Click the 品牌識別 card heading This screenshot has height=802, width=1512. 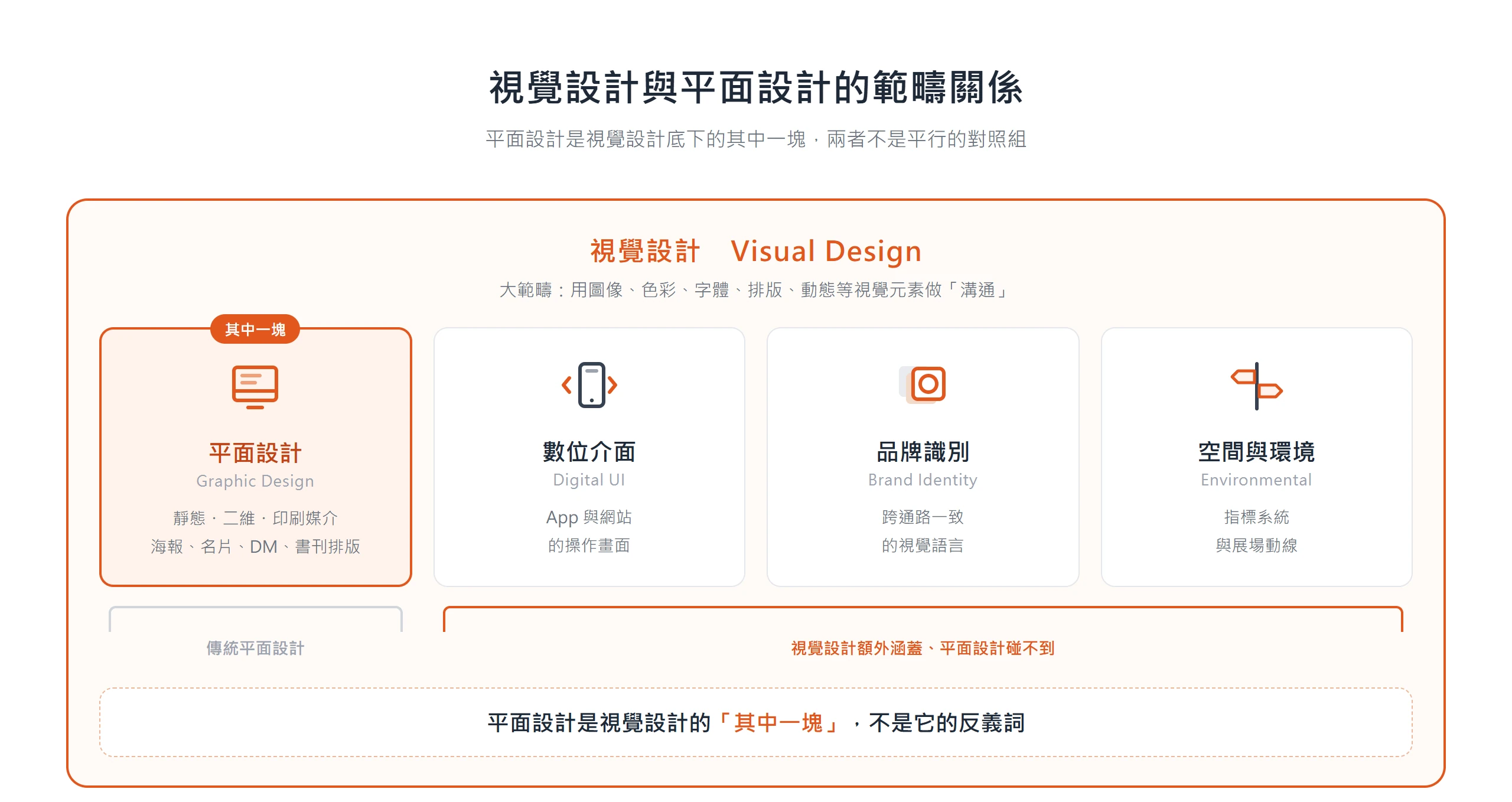coord(923,452)
